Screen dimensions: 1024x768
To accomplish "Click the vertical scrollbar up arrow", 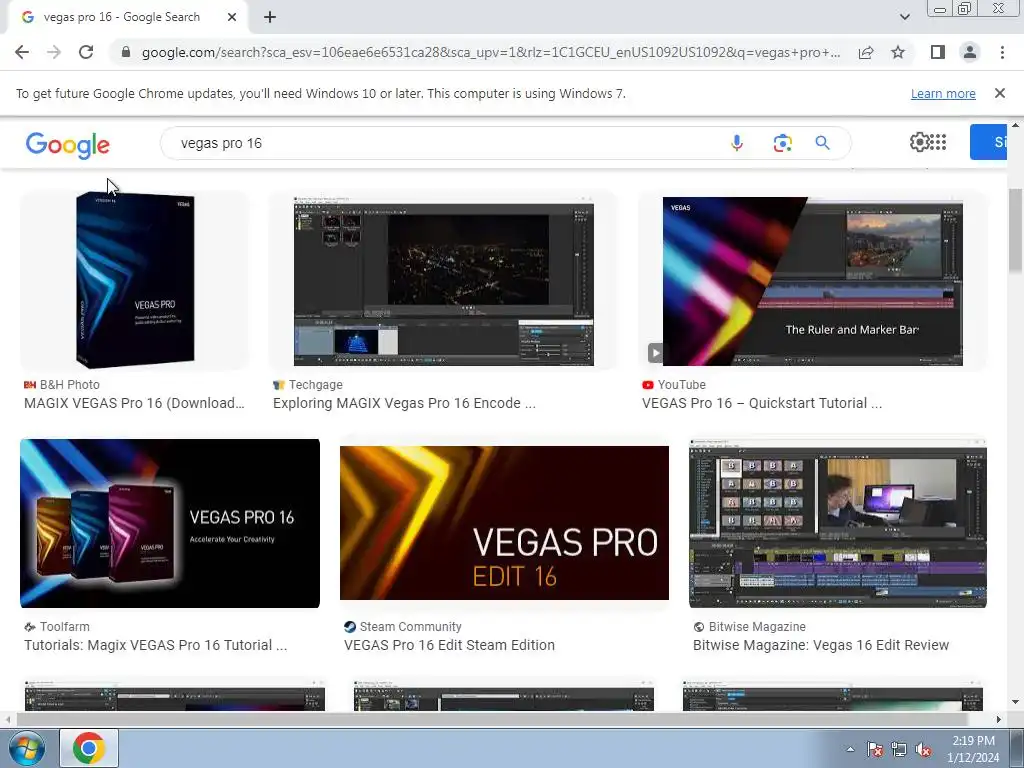I will [x=1016, y=124].
